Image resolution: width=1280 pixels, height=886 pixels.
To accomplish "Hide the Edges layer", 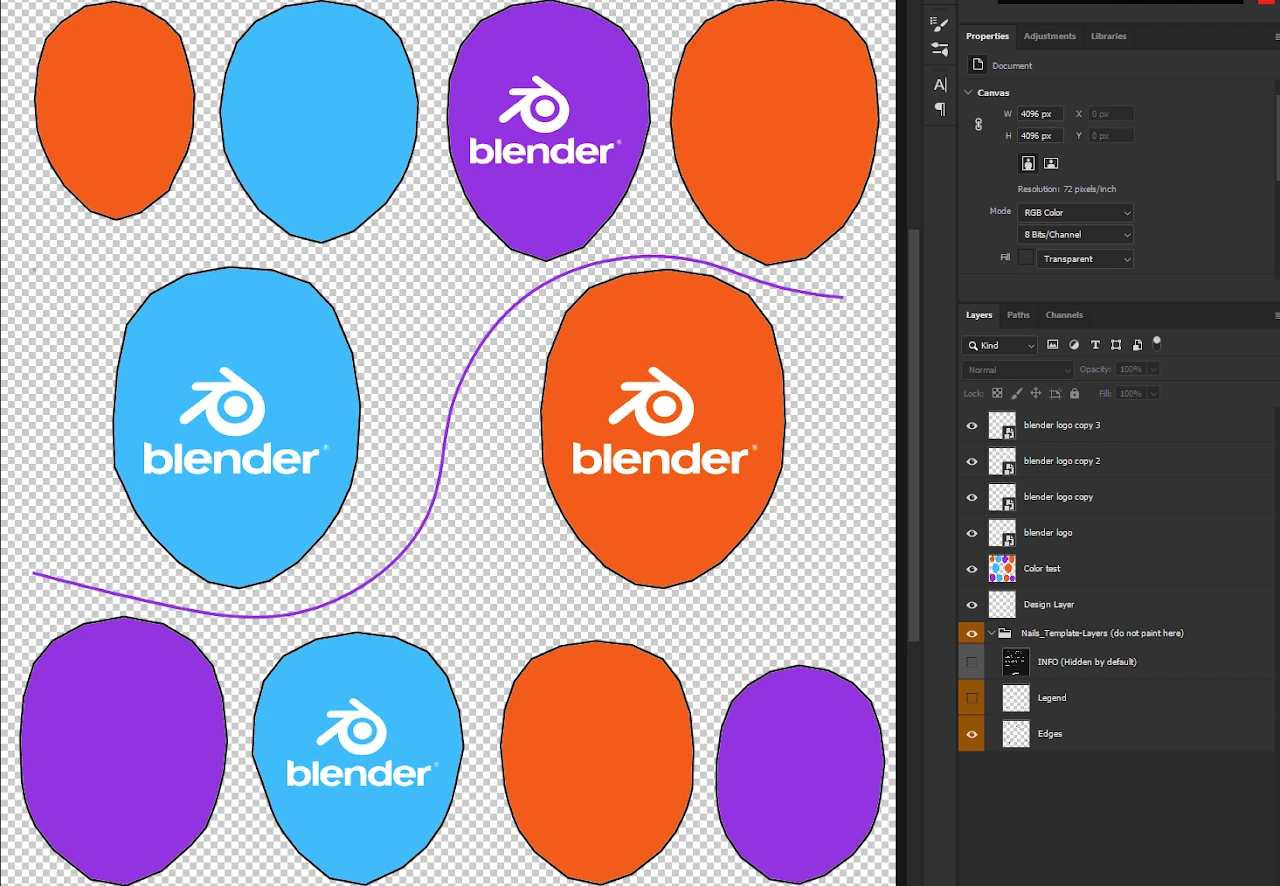I will 971,734.
